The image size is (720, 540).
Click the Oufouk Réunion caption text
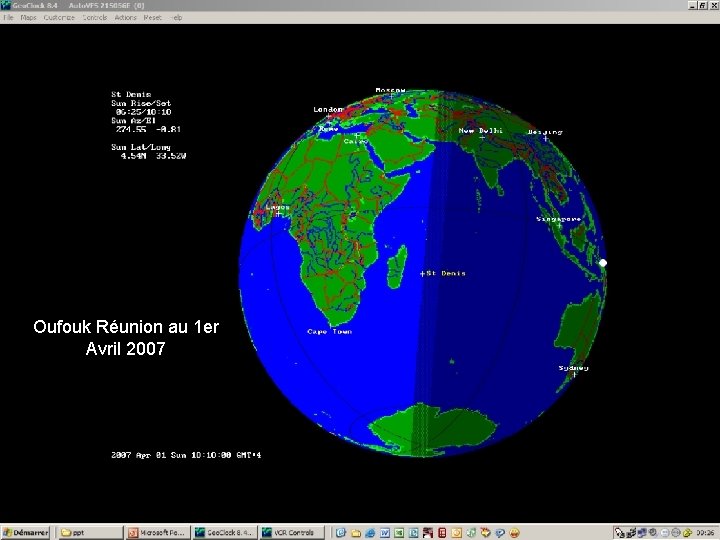[x=126, y=338]
